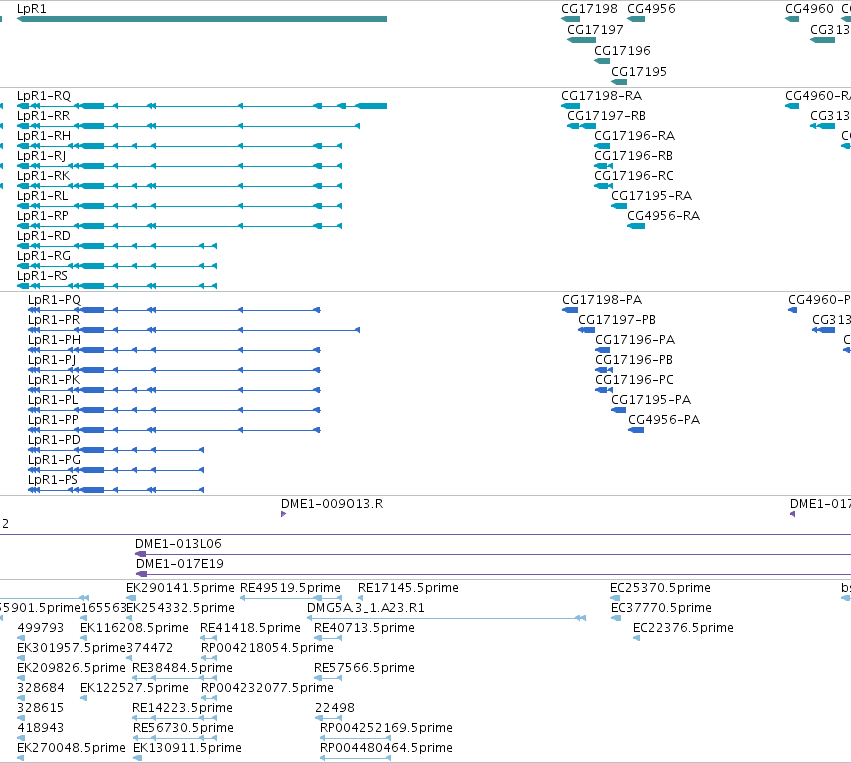Click protein LpR1-PP
The width and height of the screenshot is (851, 763).
174,430
